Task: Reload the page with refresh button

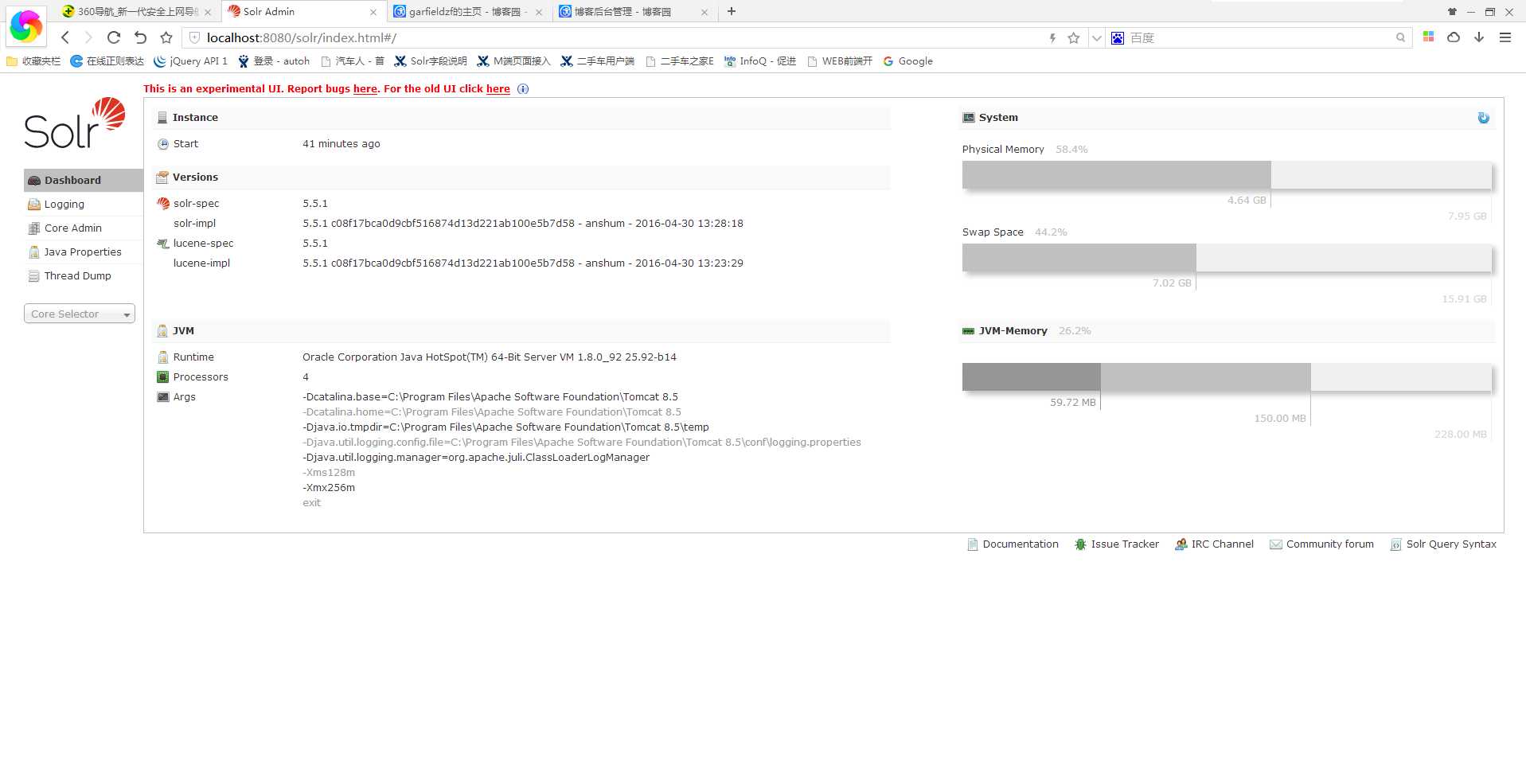Action: (114, 37)
